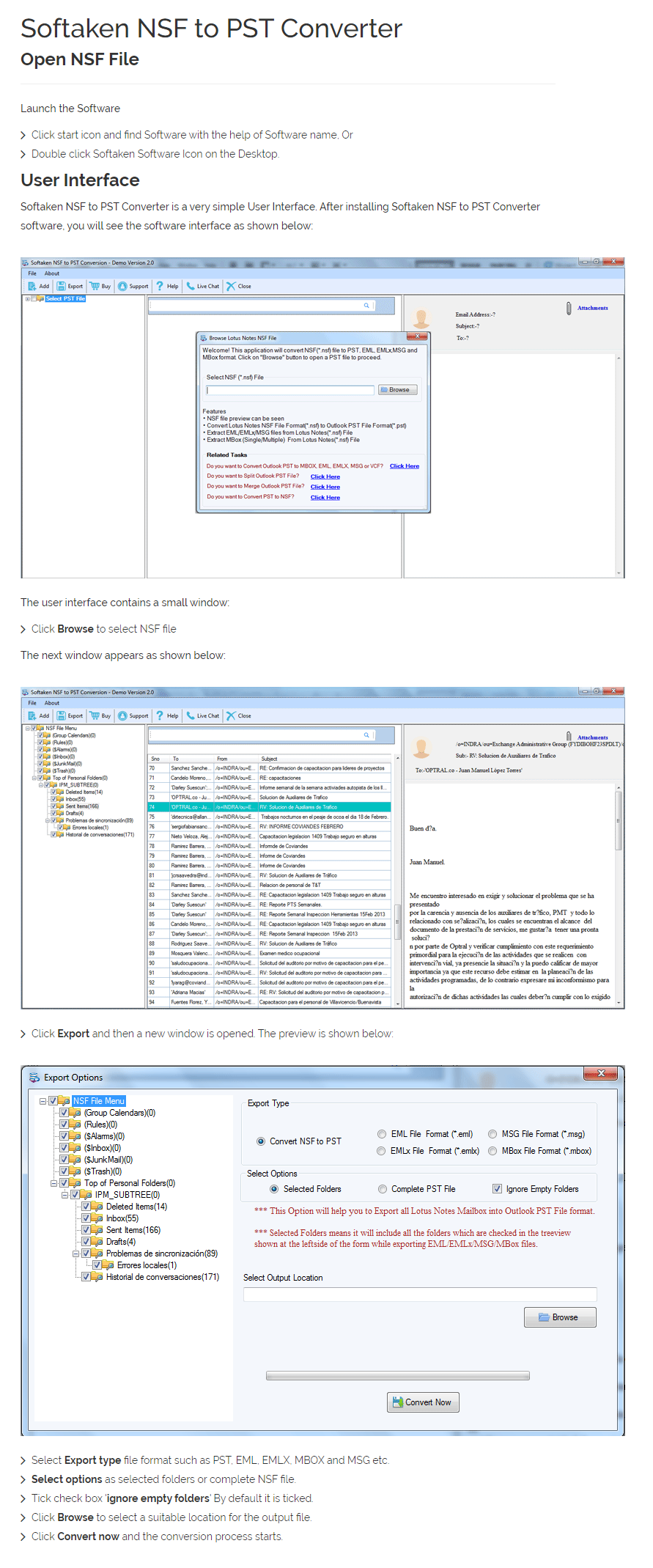The image size is (653, 1568).
Task: Click the Convert Now button
Action: (x=423, y=1402)
